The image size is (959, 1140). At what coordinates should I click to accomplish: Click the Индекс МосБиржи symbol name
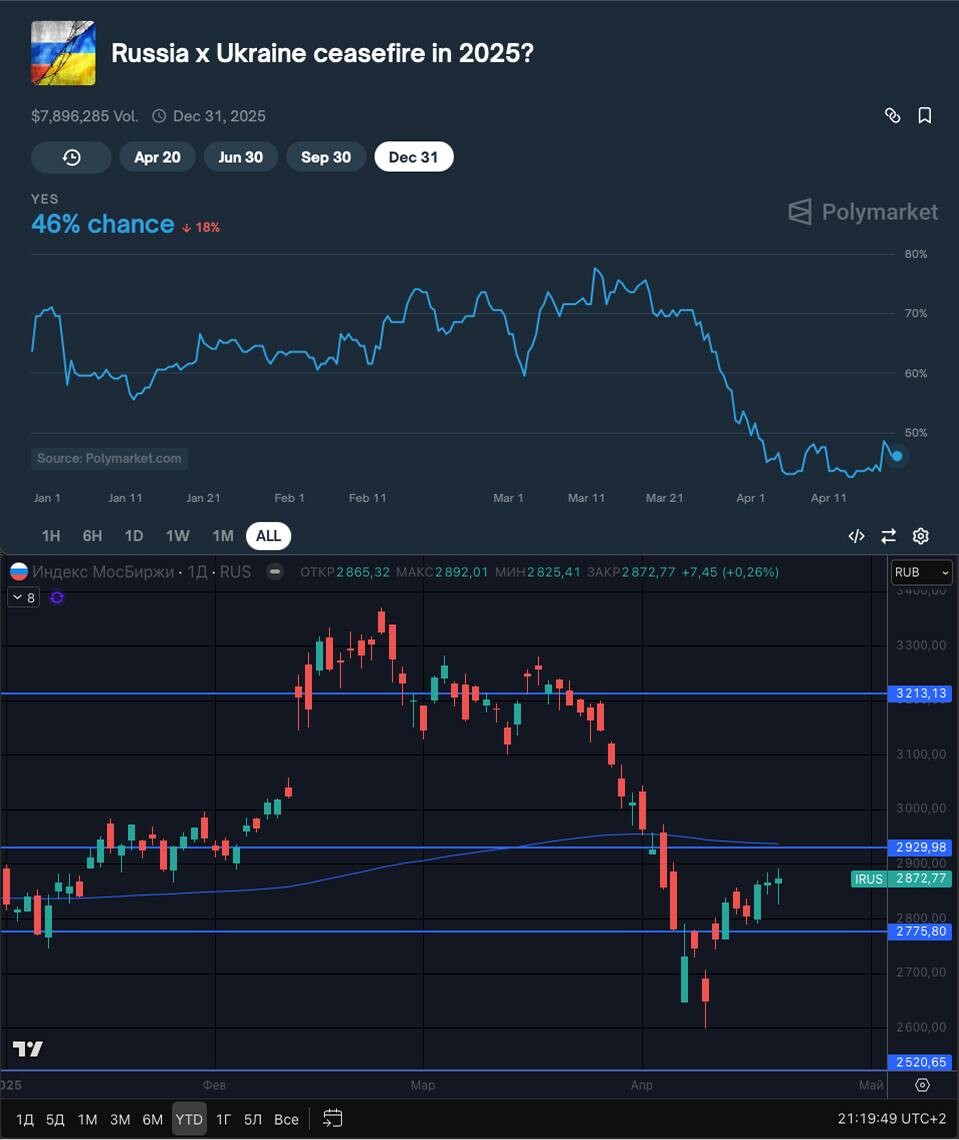tap(103, 572)
